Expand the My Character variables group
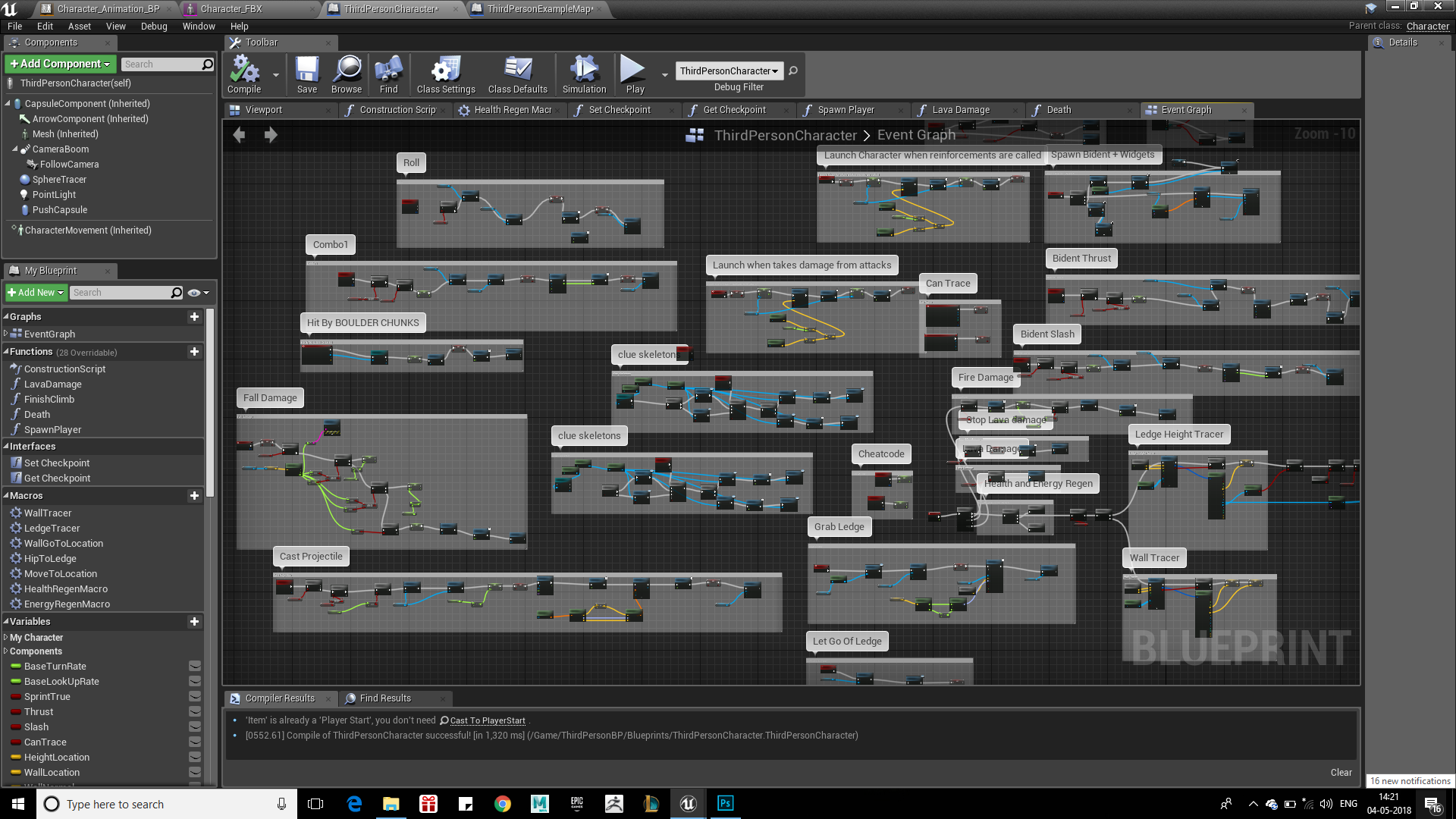1456x819 pixels. click(x=6, y=638)
